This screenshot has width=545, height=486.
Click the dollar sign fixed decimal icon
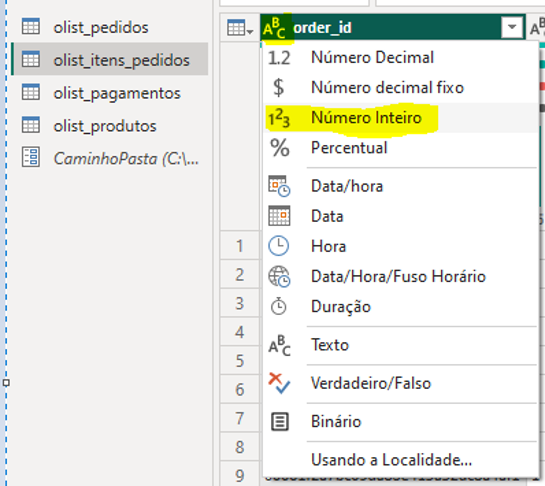click(x=279, y=87)
